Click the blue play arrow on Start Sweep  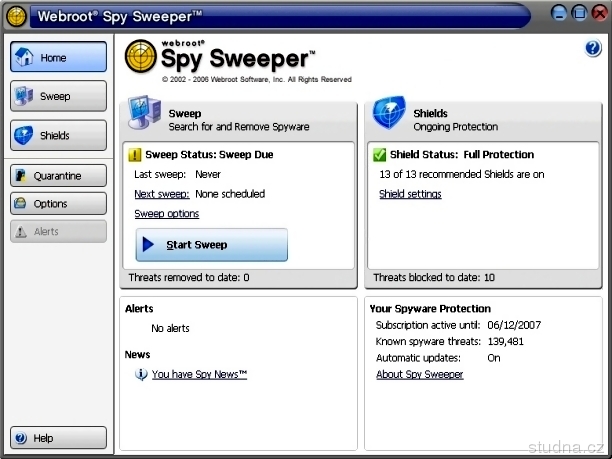148,245
